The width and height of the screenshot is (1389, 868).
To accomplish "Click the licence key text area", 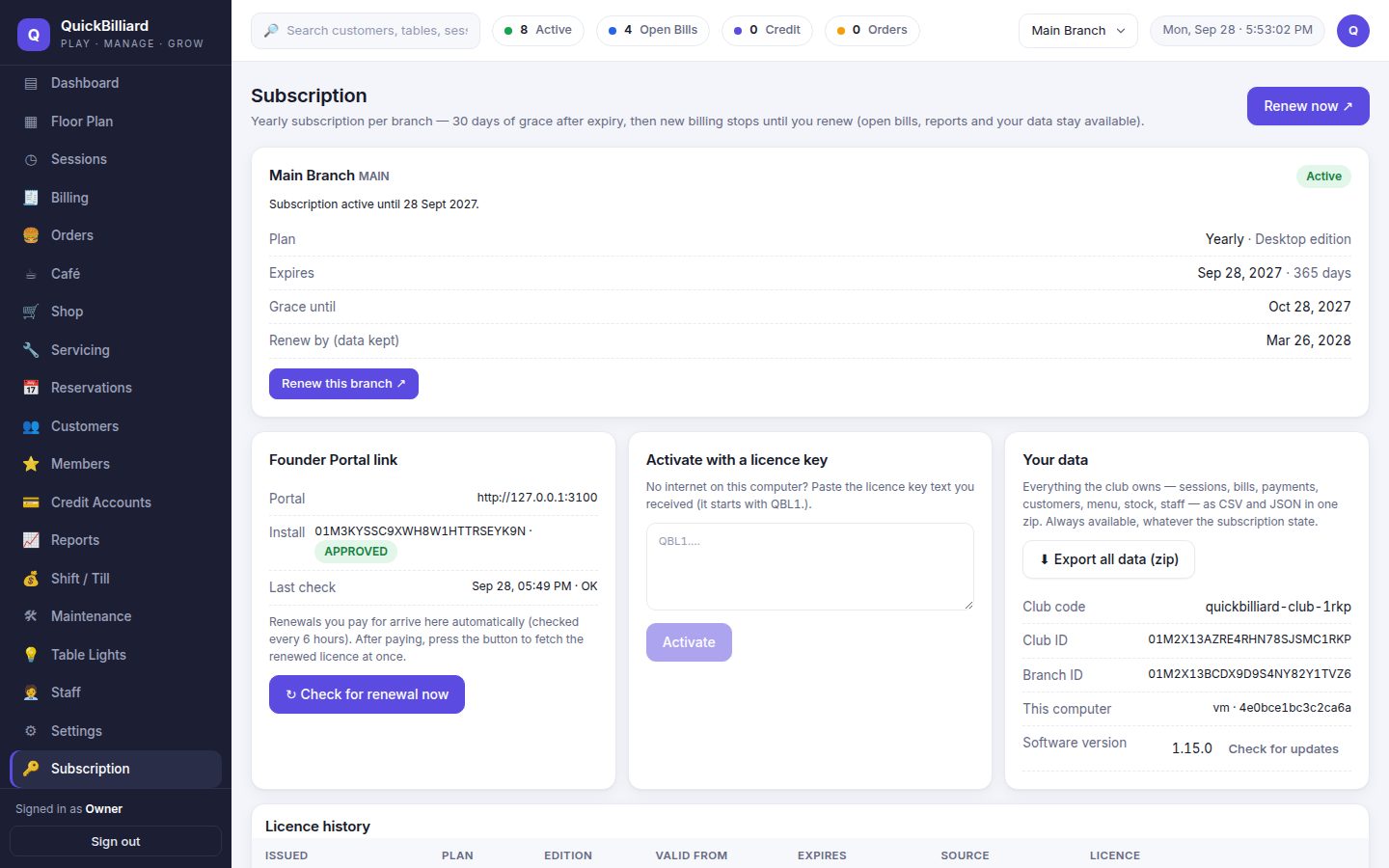I will pyautogui.click(x=810, y=567).
